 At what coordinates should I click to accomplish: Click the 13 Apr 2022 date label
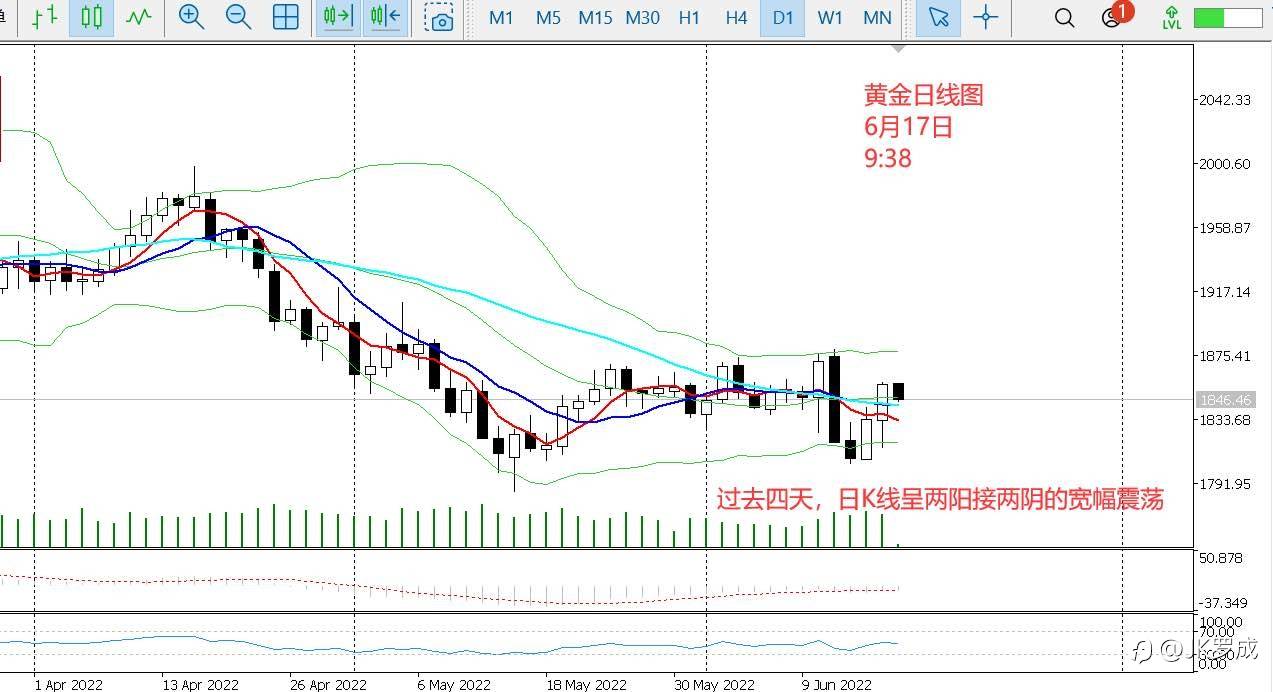coord(201,685)
